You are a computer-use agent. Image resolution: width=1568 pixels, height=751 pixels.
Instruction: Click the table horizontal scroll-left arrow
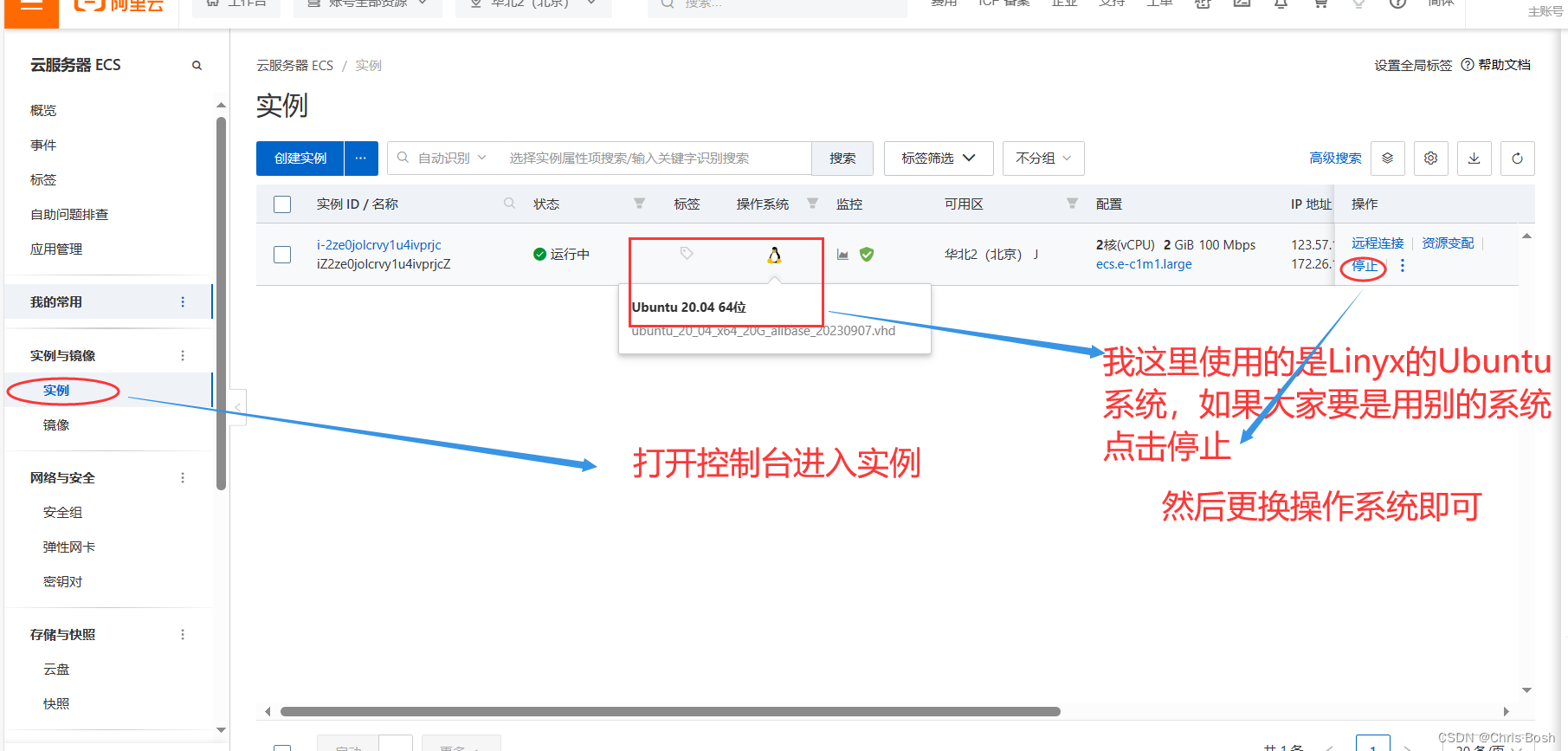pos(268,711)
